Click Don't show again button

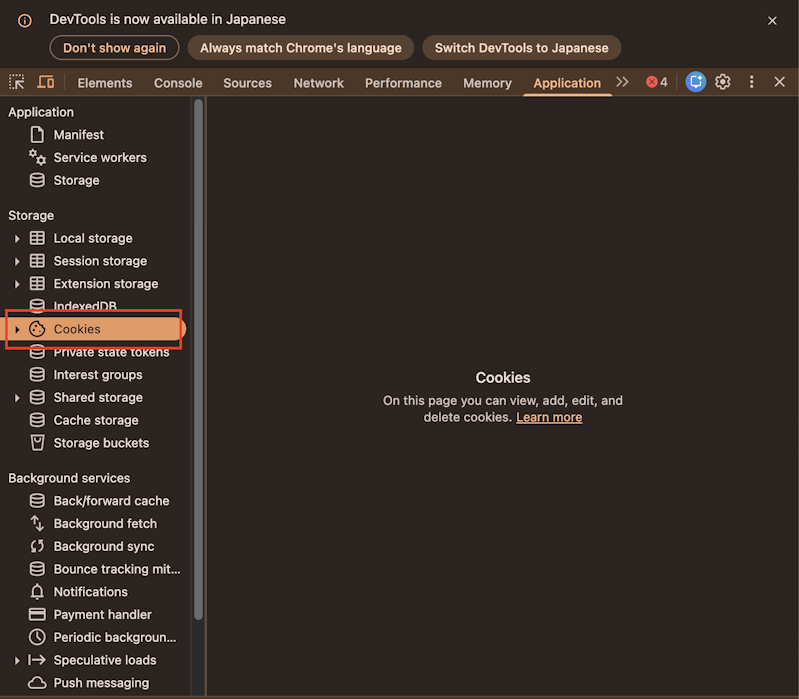tap(114, 48)
